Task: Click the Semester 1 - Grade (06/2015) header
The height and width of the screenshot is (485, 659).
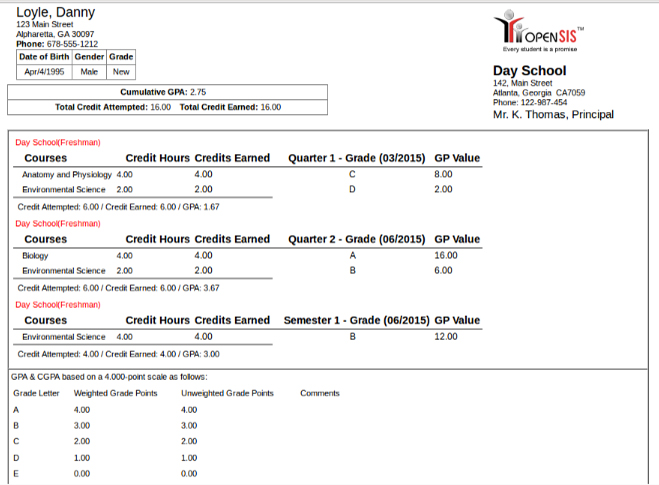Action: pos(356,320)
